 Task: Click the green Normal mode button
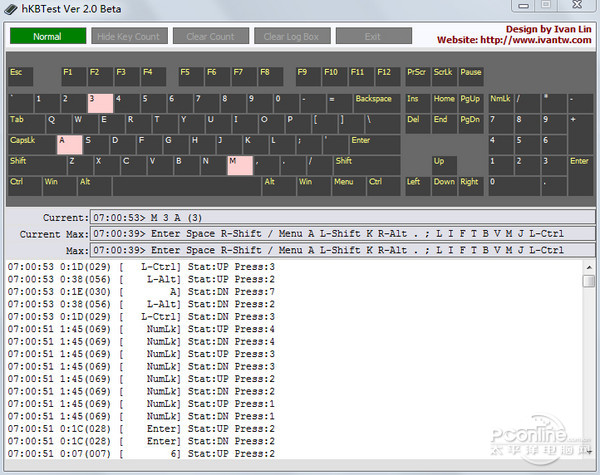click(x=47, y=37)
